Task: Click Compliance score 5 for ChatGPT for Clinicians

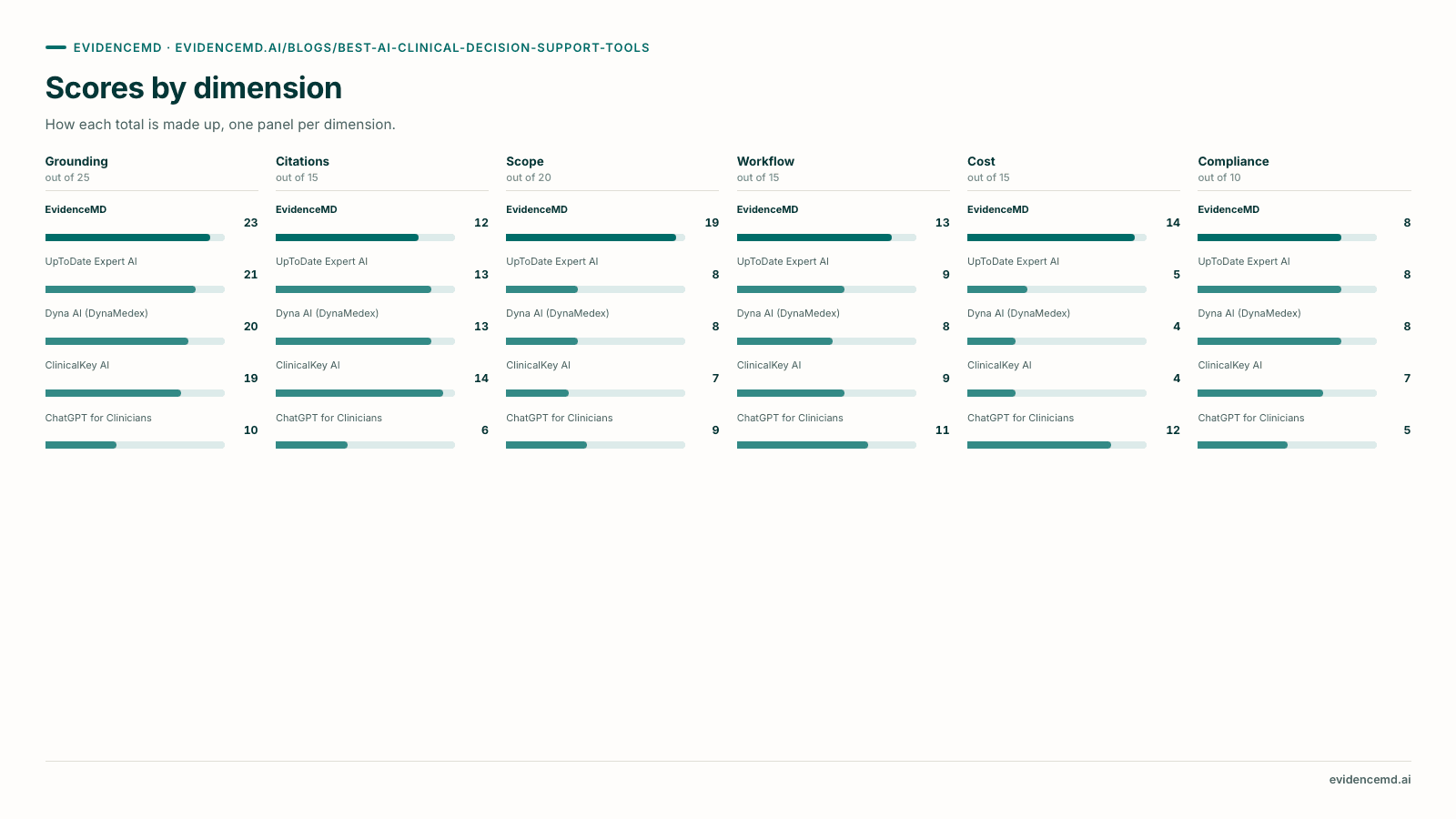Action: pyautogui.click(x=1407, y=430)
